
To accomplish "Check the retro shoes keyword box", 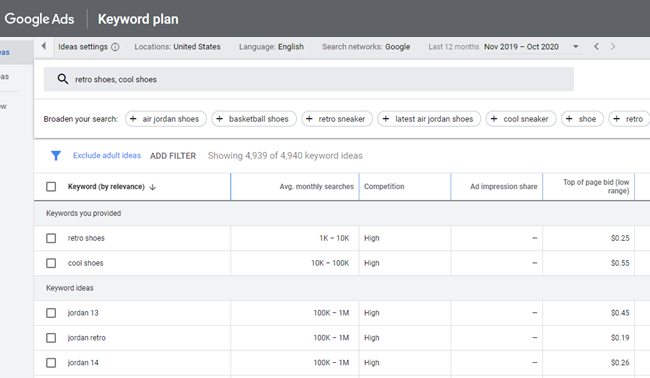I will 51,238.
